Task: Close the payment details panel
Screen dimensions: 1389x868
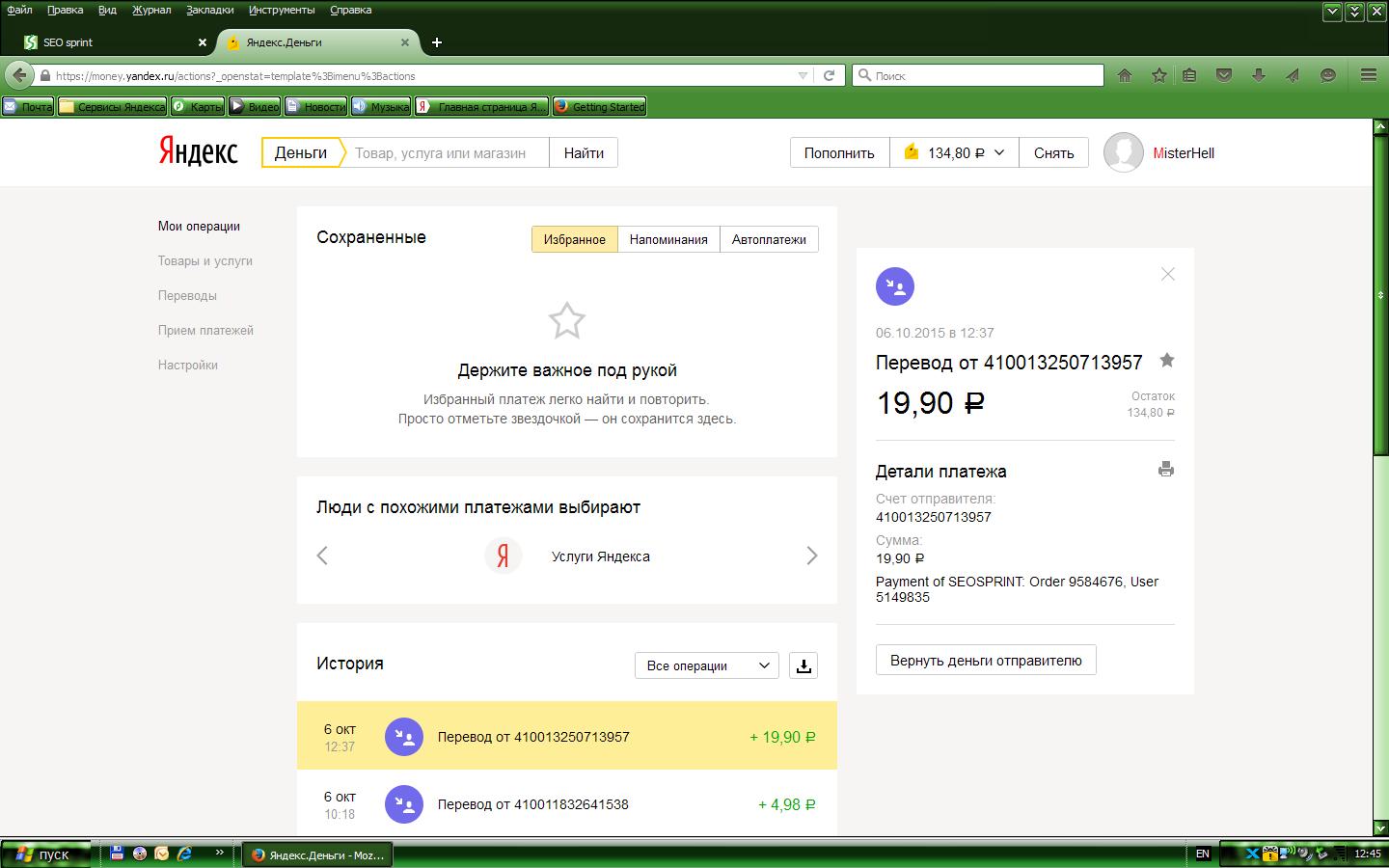Action: [1168, 274]
